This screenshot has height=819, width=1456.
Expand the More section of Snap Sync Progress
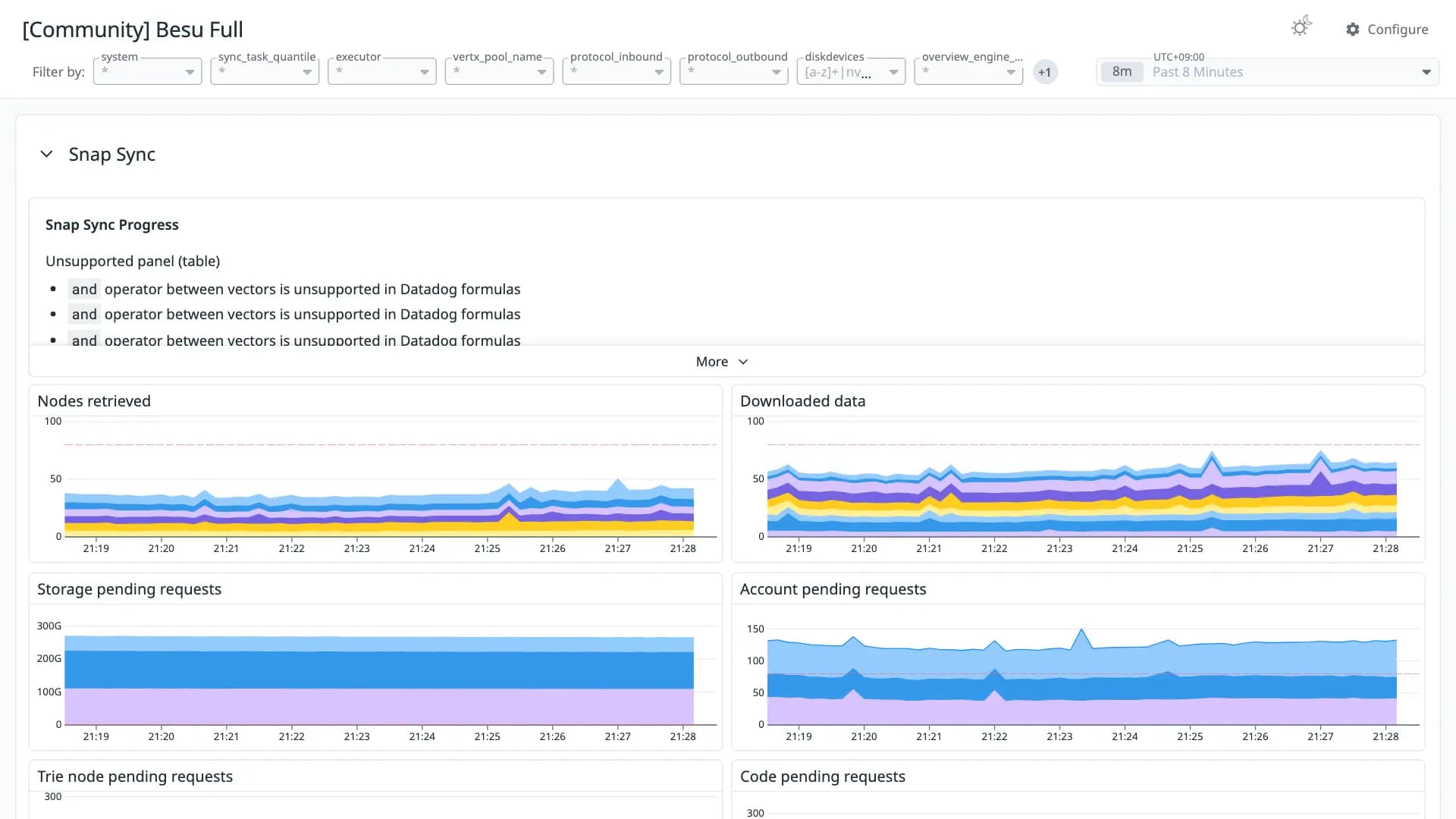pyautogui.click(x=722, y=362)
